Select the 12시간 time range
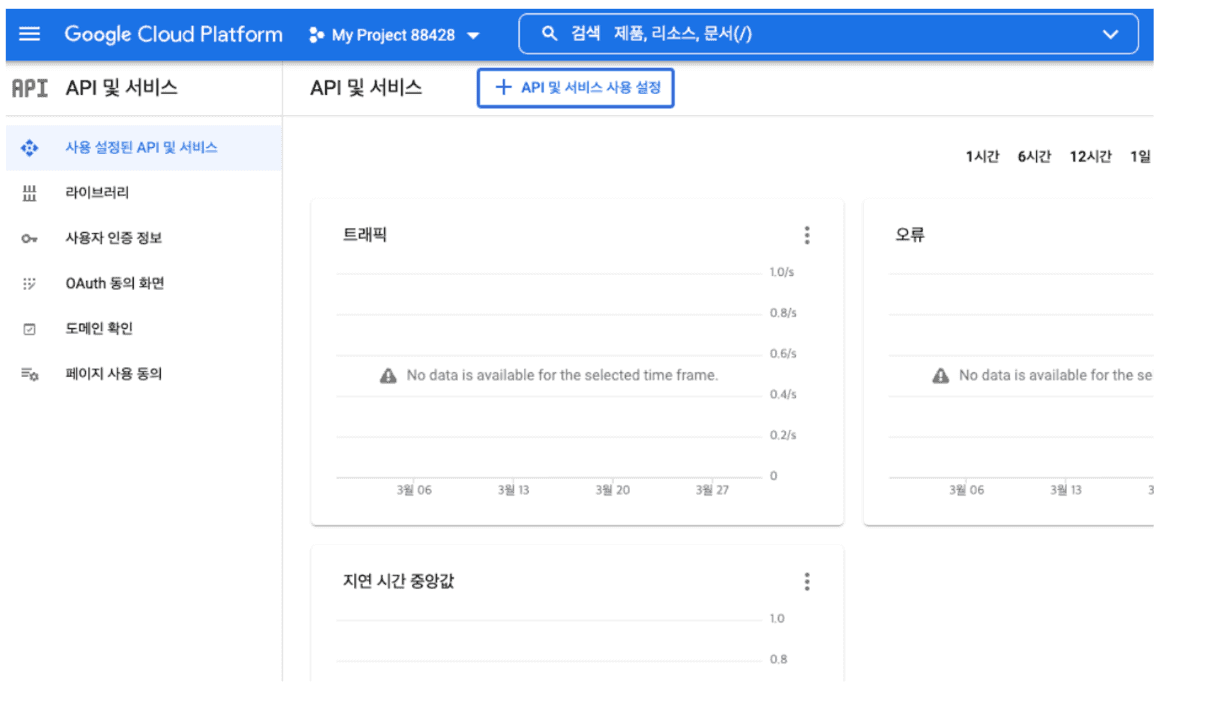 1090,157
